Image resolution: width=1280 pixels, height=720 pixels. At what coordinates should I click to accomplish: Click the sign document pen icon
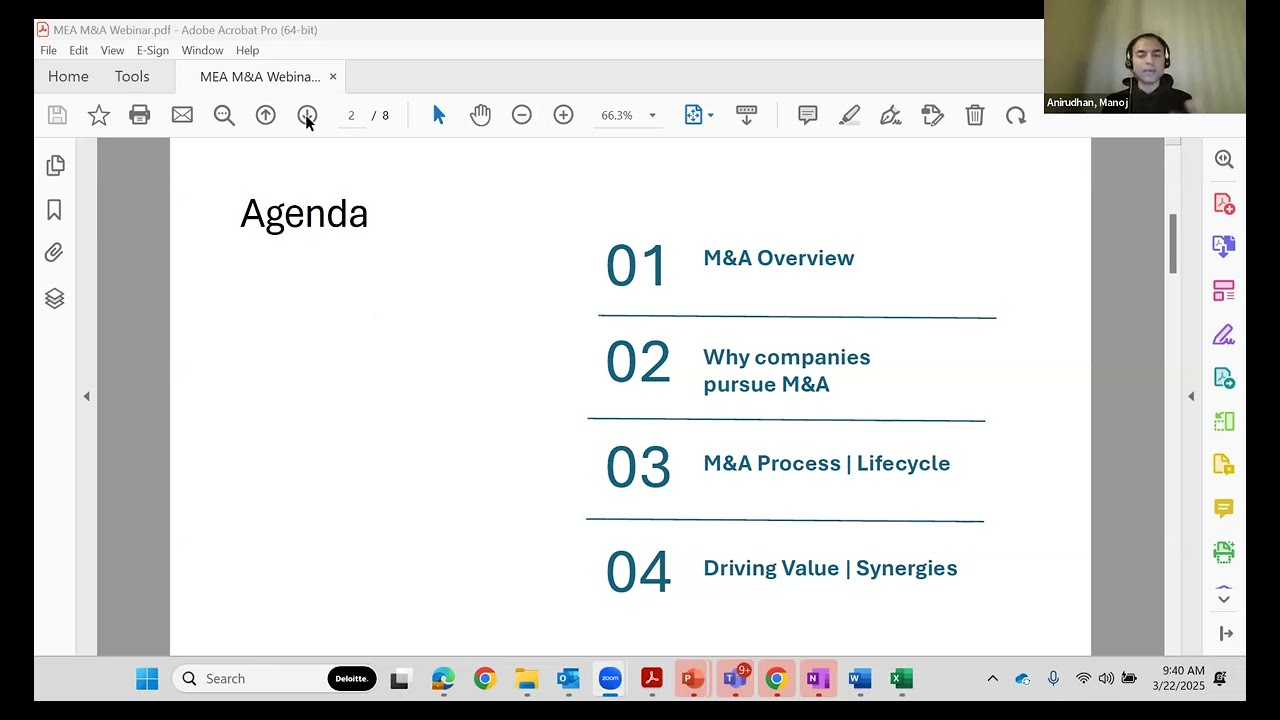891,115
